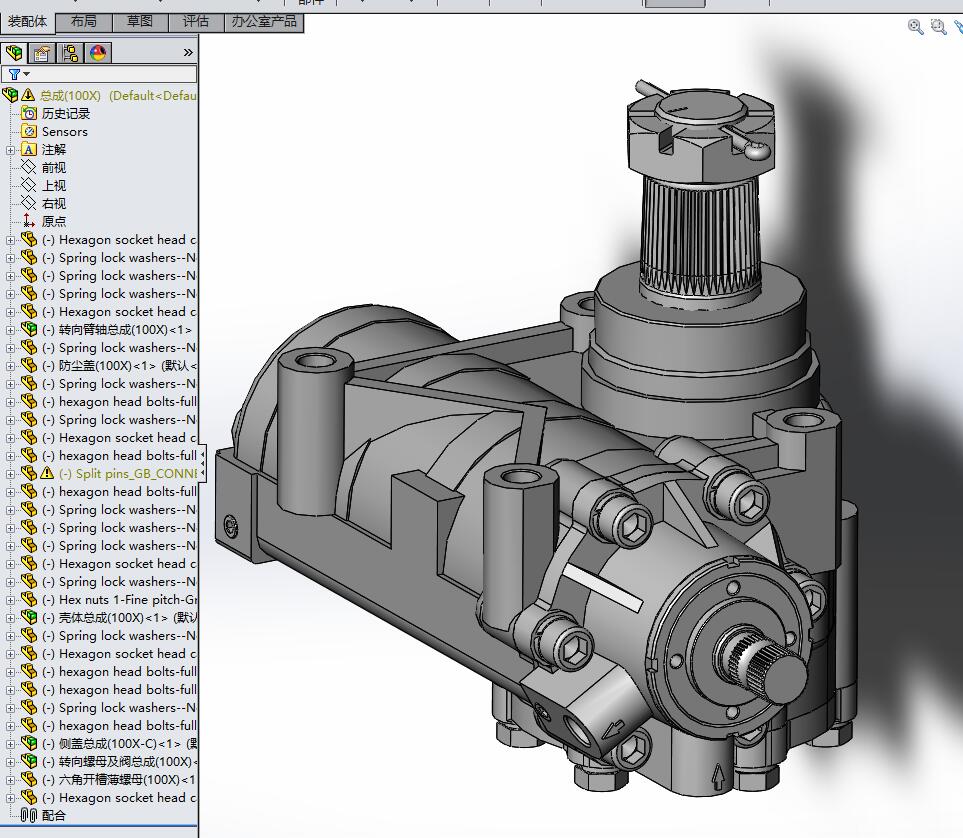Viewport: 963px width, 838px height.
Task: Click the 配合 mates paperclip icon
Action: [x=29, y=815]
